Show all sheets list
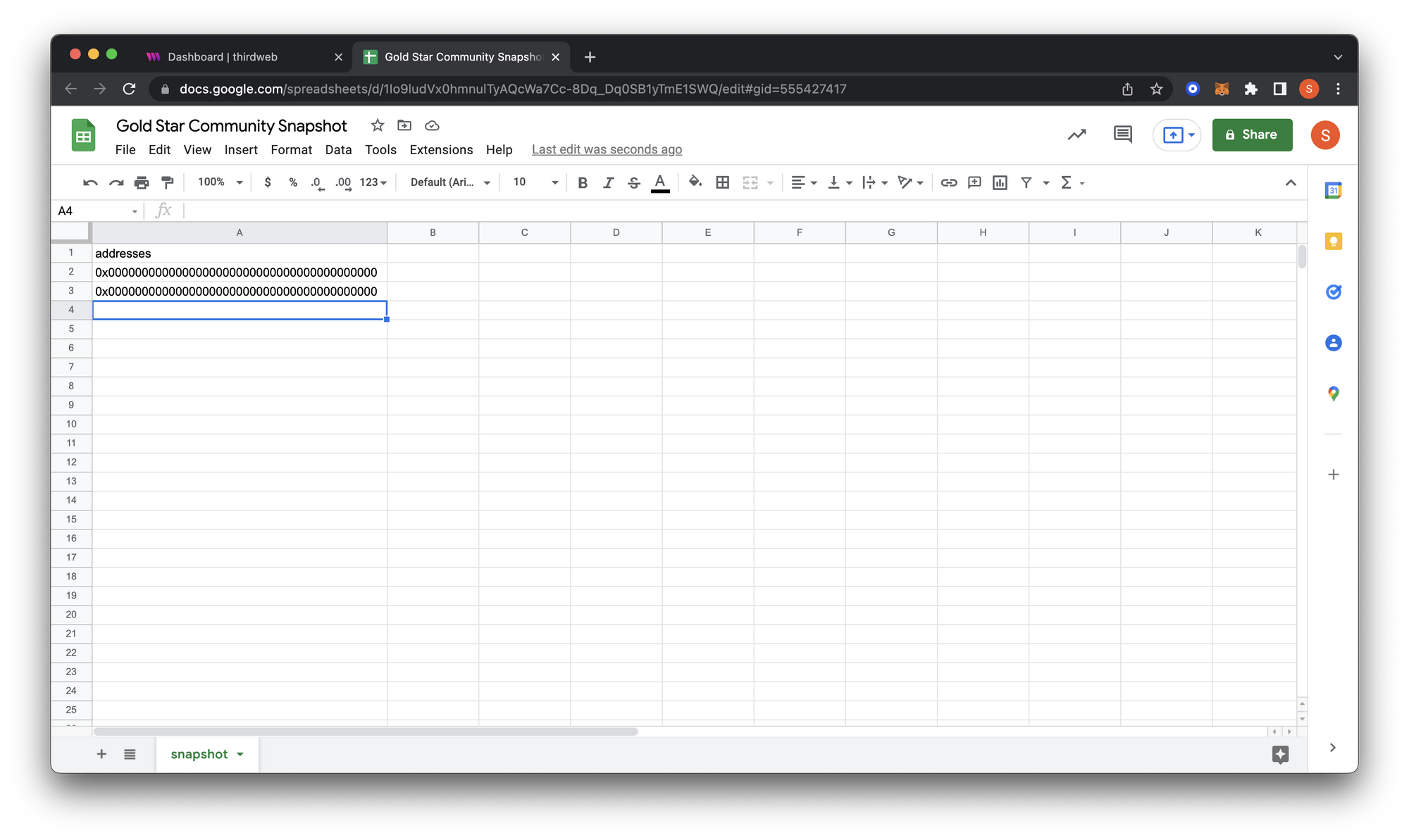This screenshot has width=1409, height=840. [x=130, y=754]
